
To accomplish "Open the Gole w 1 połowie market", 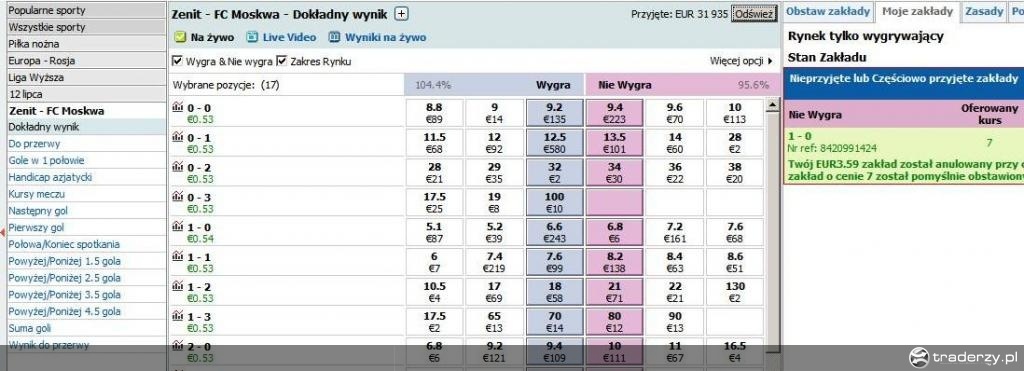I will pyautogui.click(x=46, y=161).
